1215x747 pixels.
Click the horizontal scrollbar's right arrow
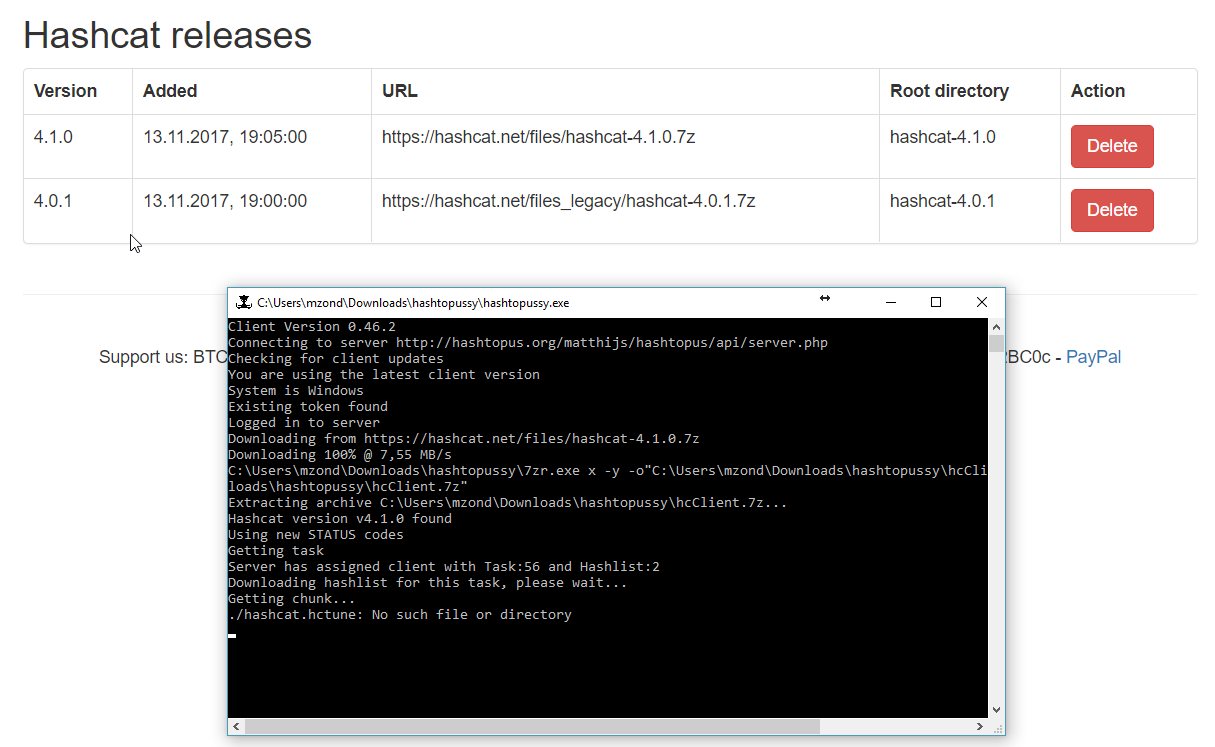[x=980, y=727]
